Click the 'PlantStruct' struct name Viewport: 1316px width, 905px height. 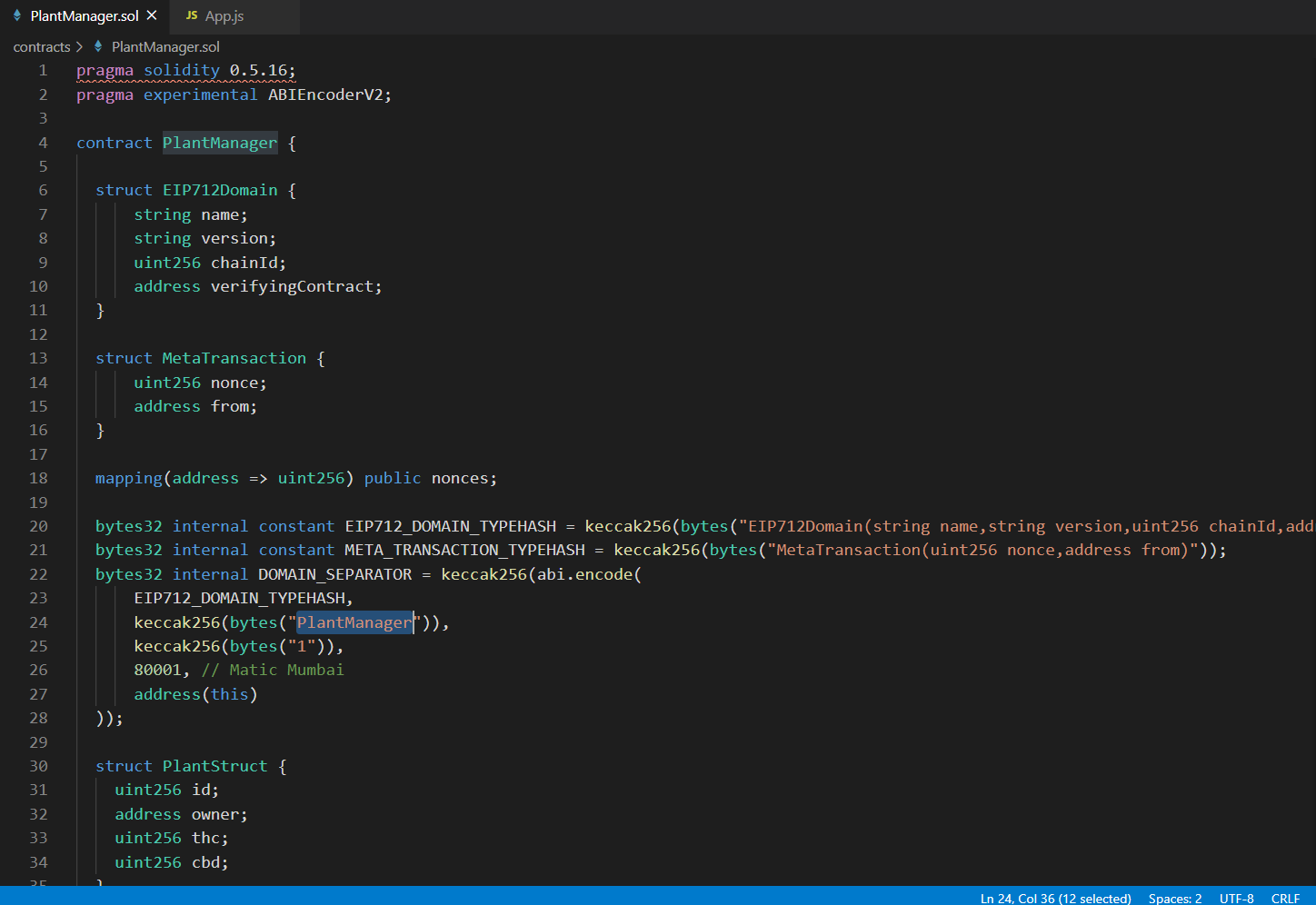(215, 766)
